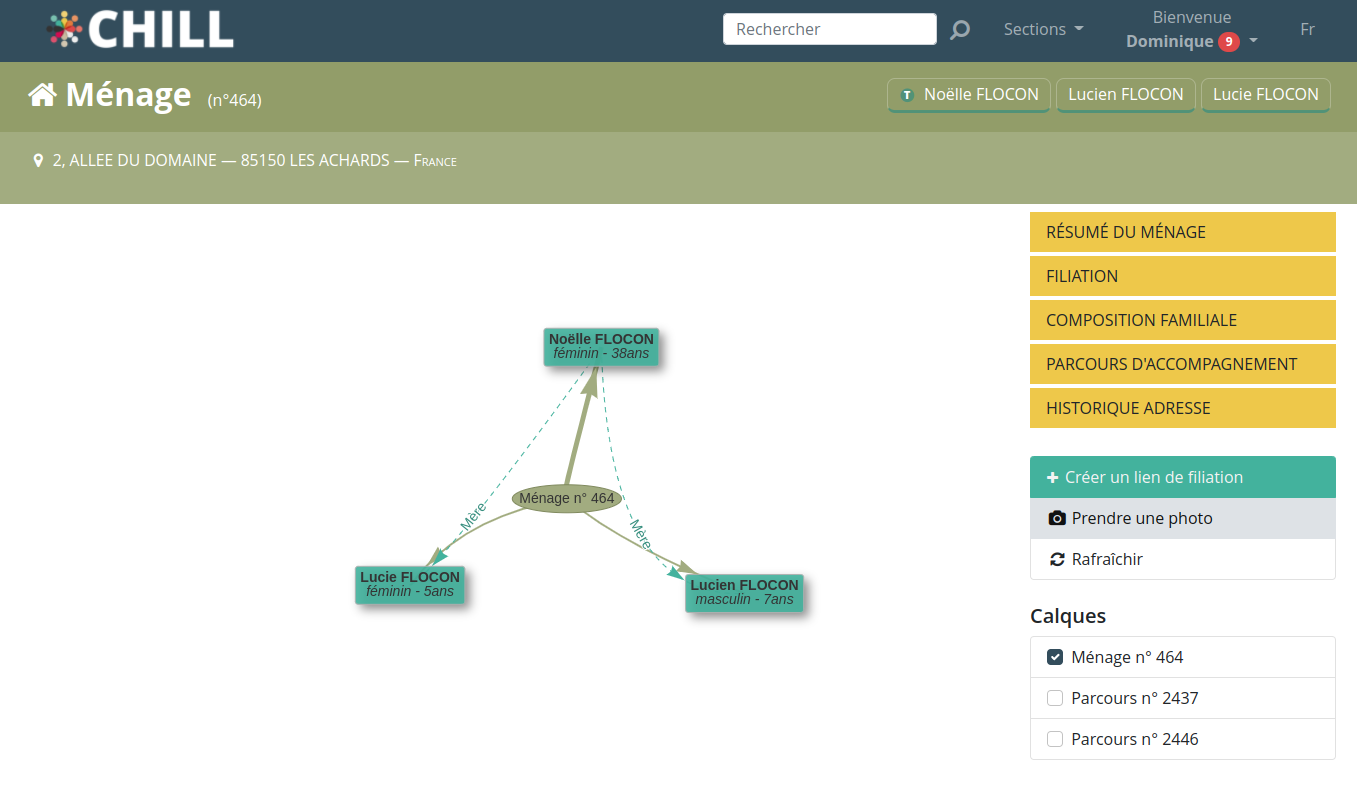Viewport: 1357px width, 794px height.
Task: Enable the Parcours n° 2437 layer
Action: (1055, 698)
